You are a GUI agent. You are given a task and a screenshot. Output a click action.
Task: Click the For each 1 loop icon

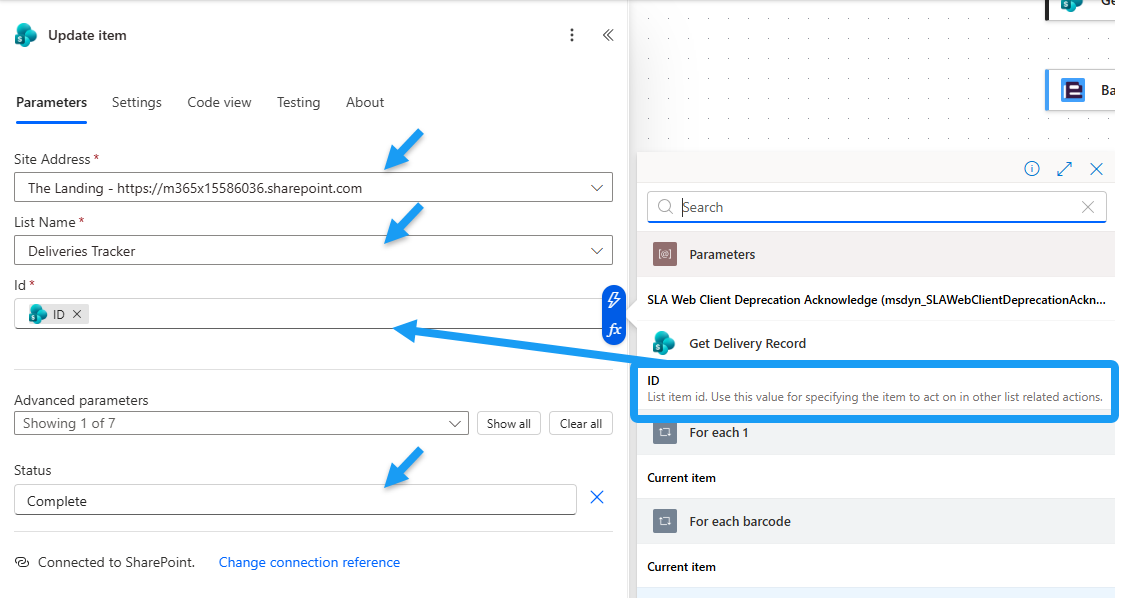(x=665, y=432)
